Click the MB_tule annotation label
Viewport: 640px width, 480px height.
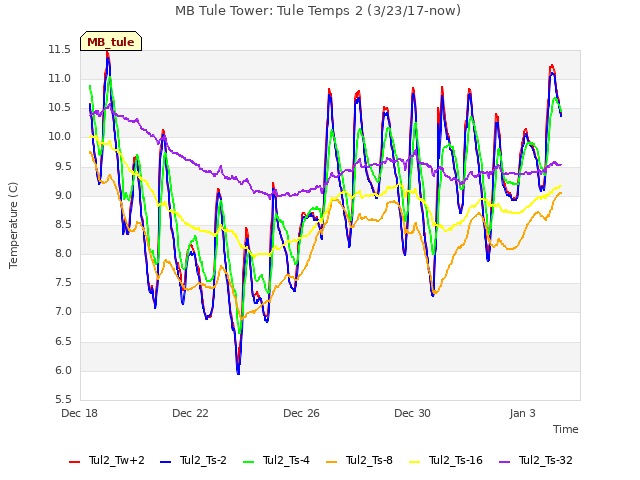click(x=111, y=42)
